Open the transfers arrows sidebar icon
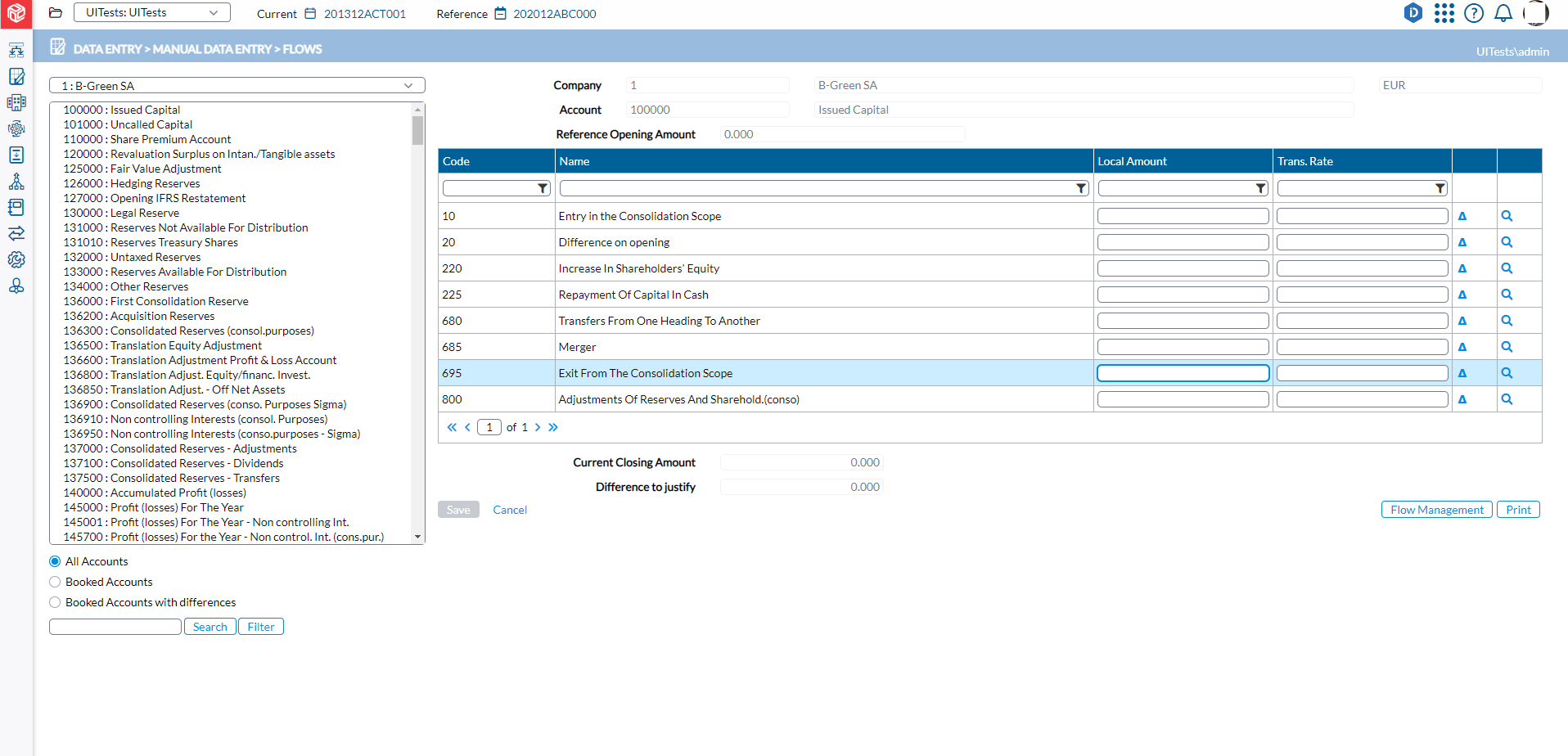The image size is (1568, 756). pos(16,234)
